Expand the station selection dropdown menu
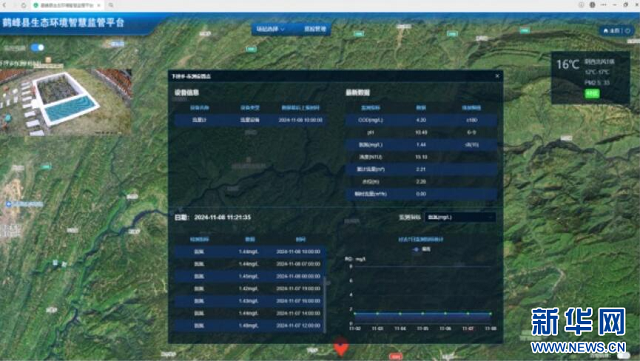Screen dimensions: 640x361 click(x=270, y=29)
